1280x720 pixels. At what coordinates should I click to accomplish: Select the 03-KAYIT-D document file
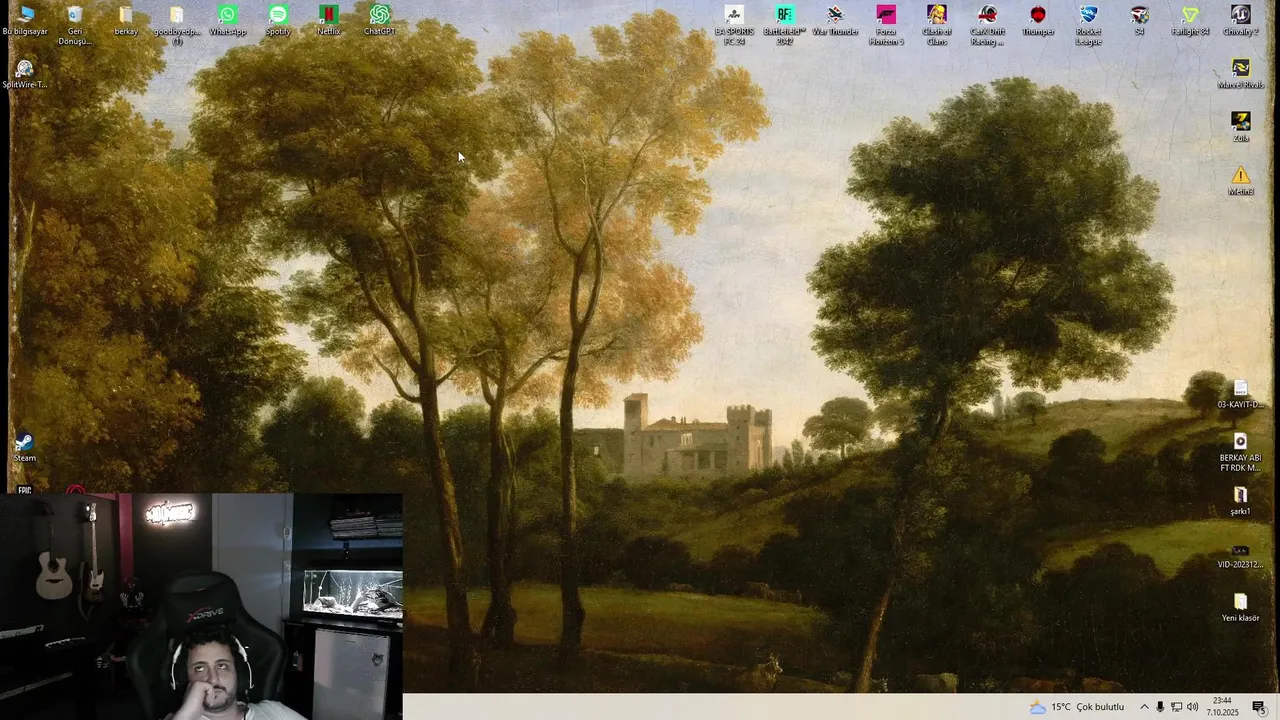1241,394
